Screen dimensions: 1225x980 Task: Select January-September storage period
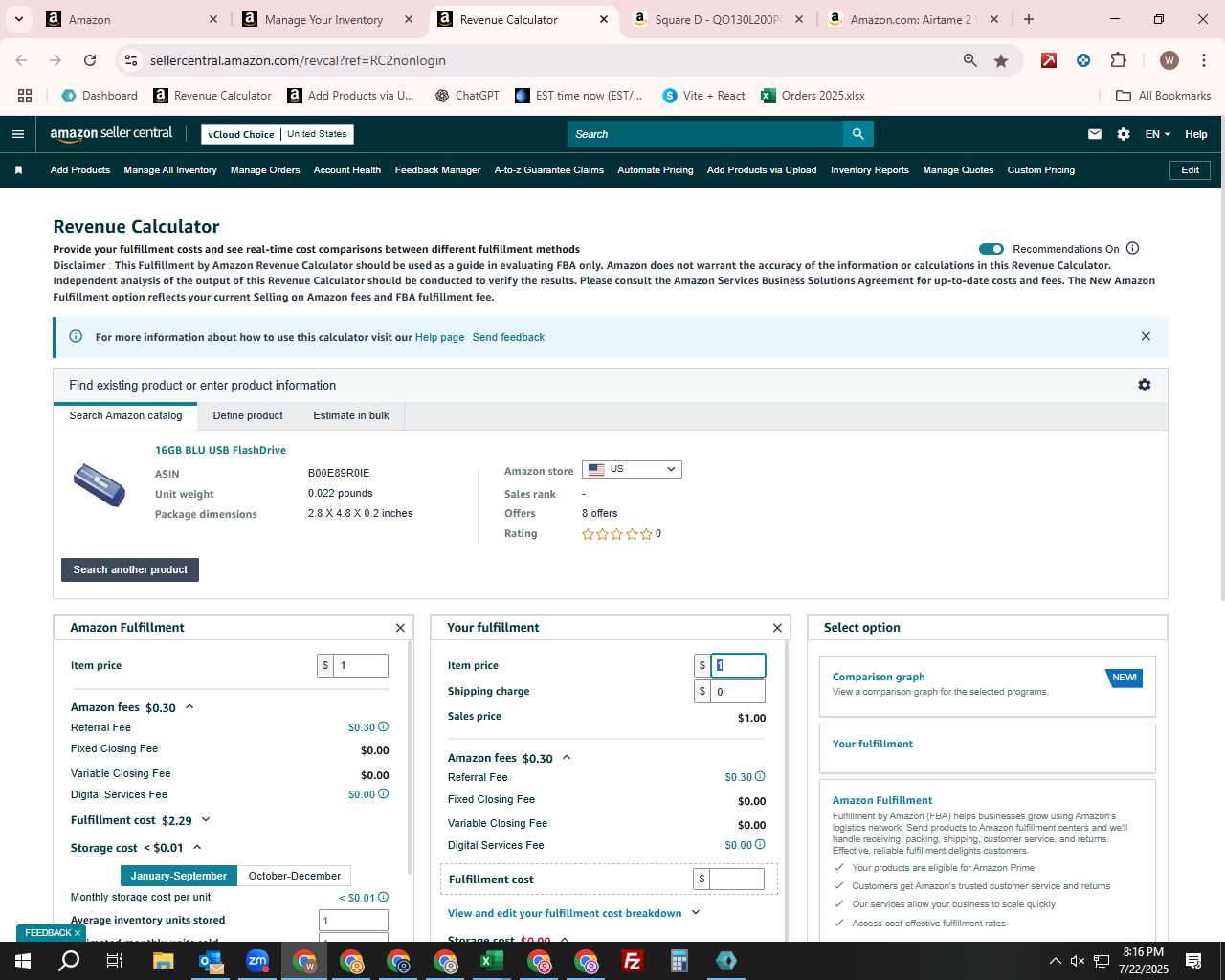coord(179,876)
